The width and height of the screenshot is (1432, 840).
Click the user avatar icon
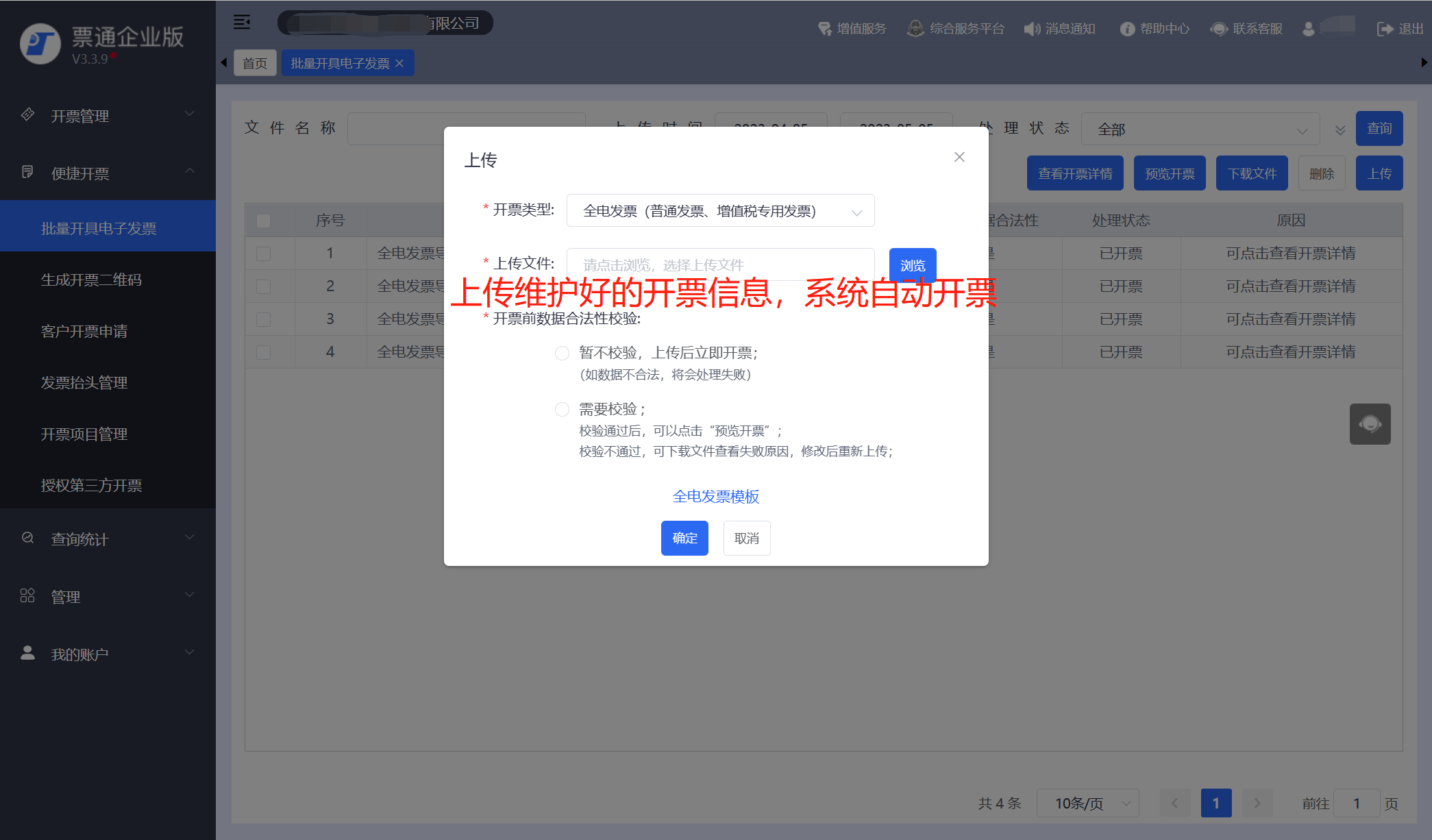(1309, 29)
